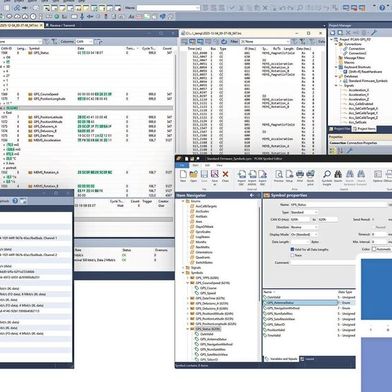Collapse Symbols node in Item Navigator
This screenshot has height=392, width=392.
pyautogui.click(x=183, y=273)
